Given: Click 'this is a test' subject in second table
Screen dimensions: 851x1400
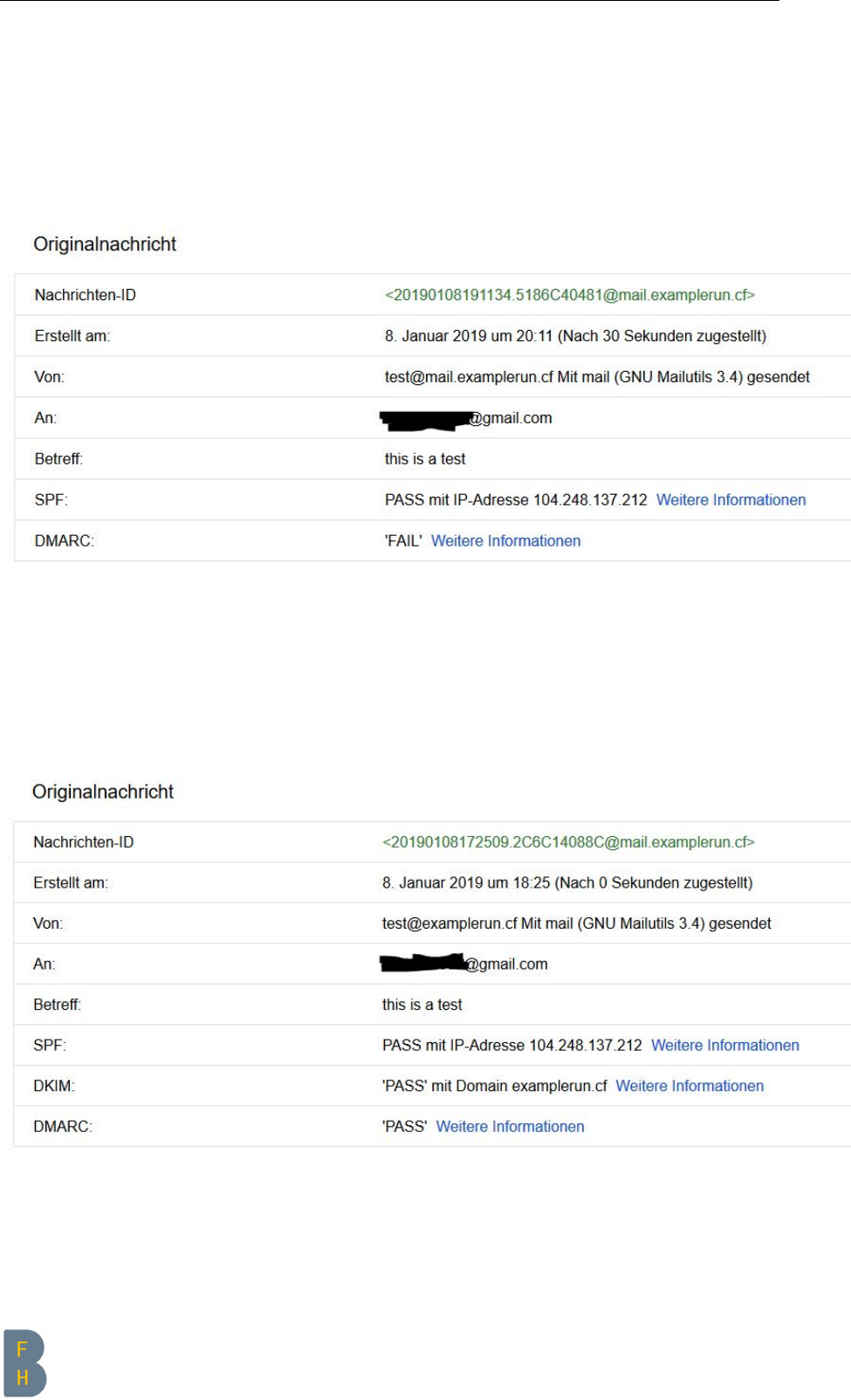Looking at the screenshot, I should point(422,1005).
